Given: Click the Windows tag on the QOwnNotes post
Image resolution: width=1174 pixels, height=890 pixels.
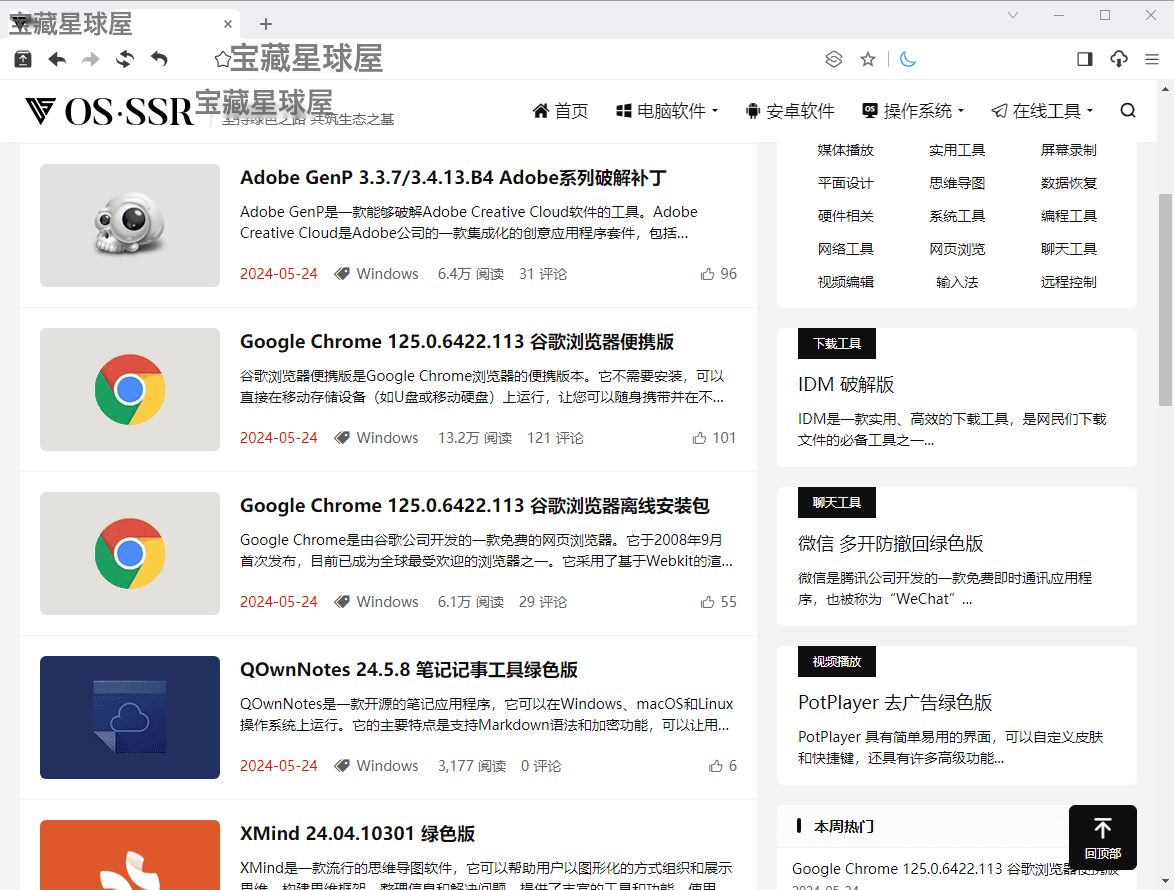Looking at the screenshot, I should click(387, 766).
